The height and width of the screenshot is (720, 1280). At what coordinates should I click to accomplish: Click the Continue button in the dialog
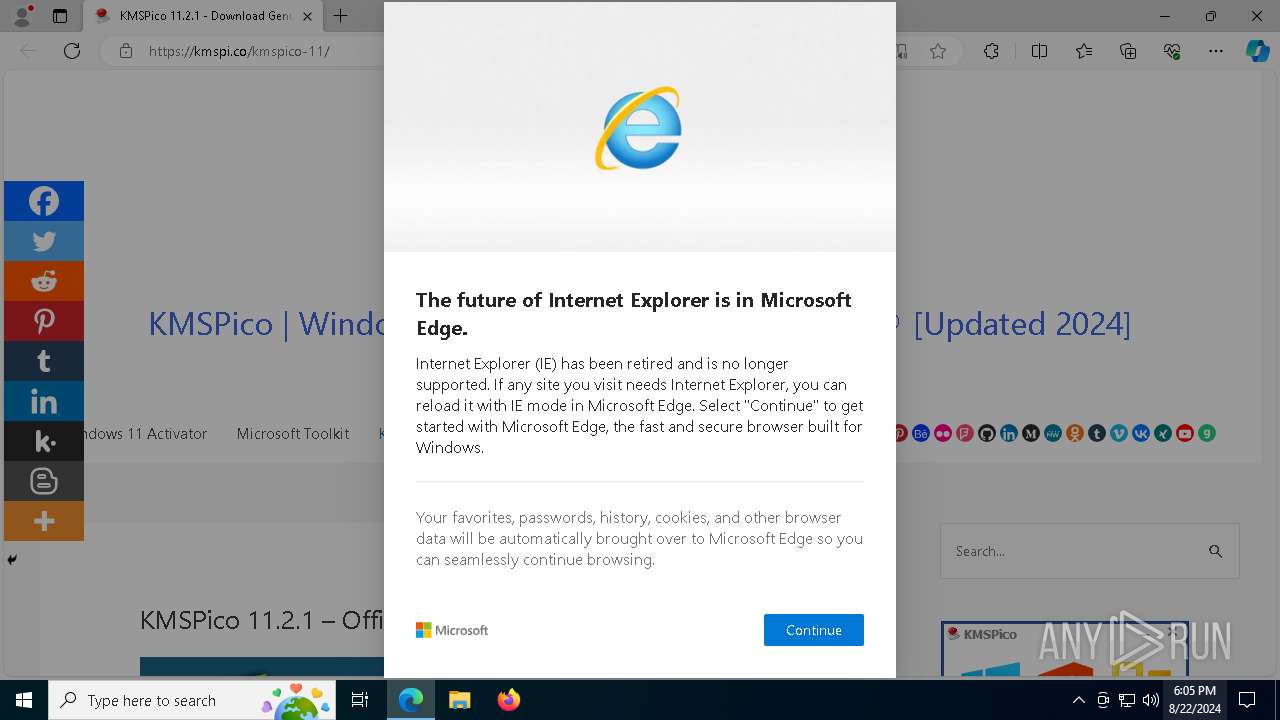point(813,630)
